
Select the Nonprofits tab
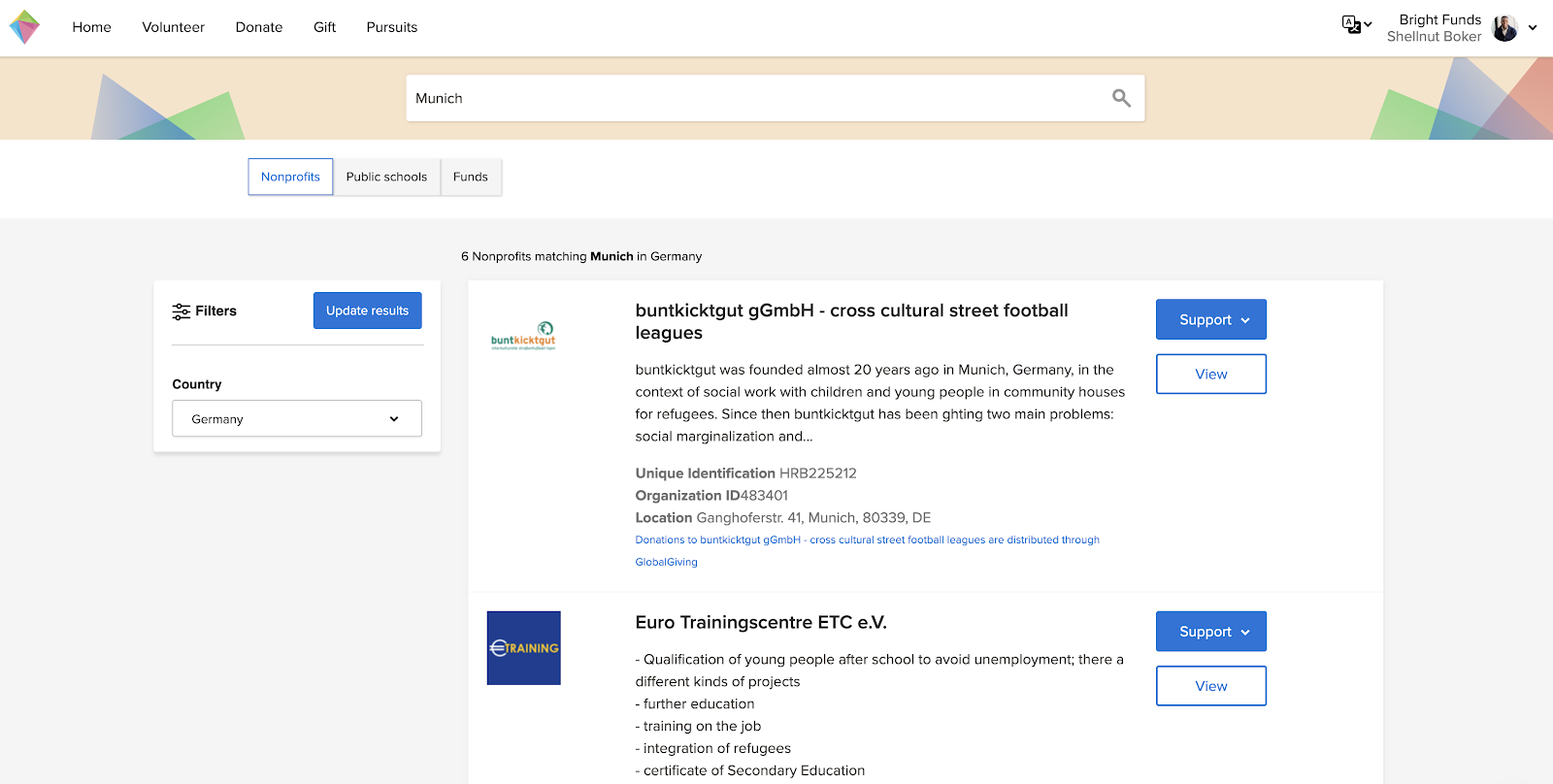[x=290, y=178]
